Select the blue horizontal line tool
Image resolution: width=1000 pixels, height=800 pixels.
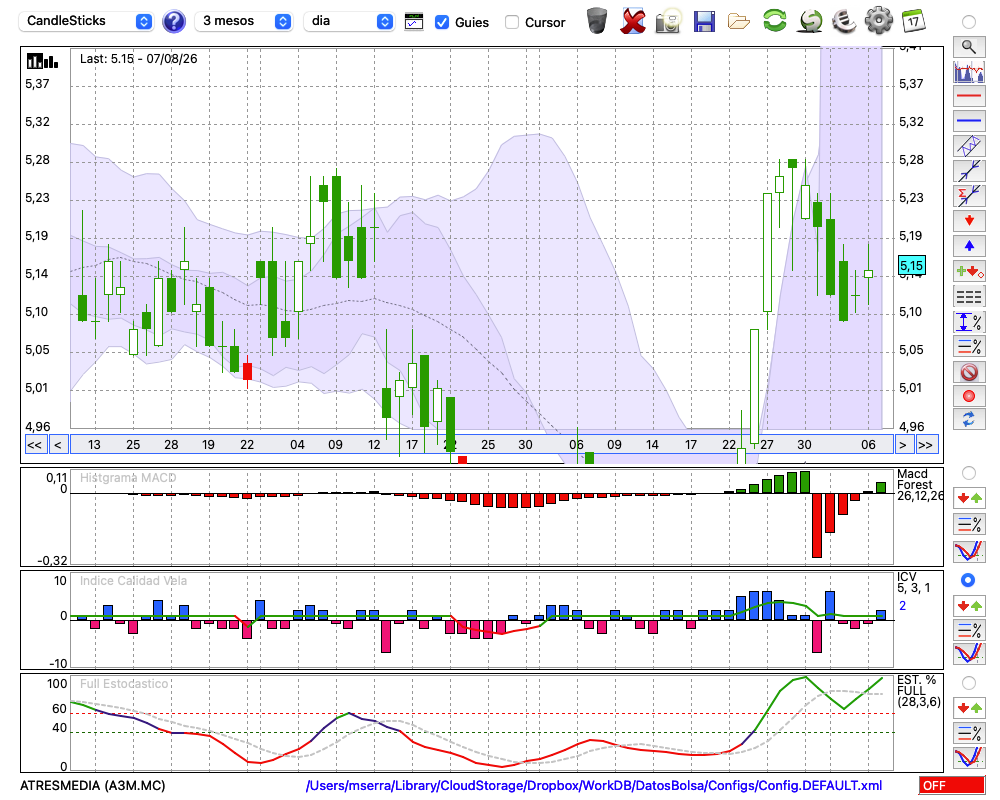pos(969,121)
